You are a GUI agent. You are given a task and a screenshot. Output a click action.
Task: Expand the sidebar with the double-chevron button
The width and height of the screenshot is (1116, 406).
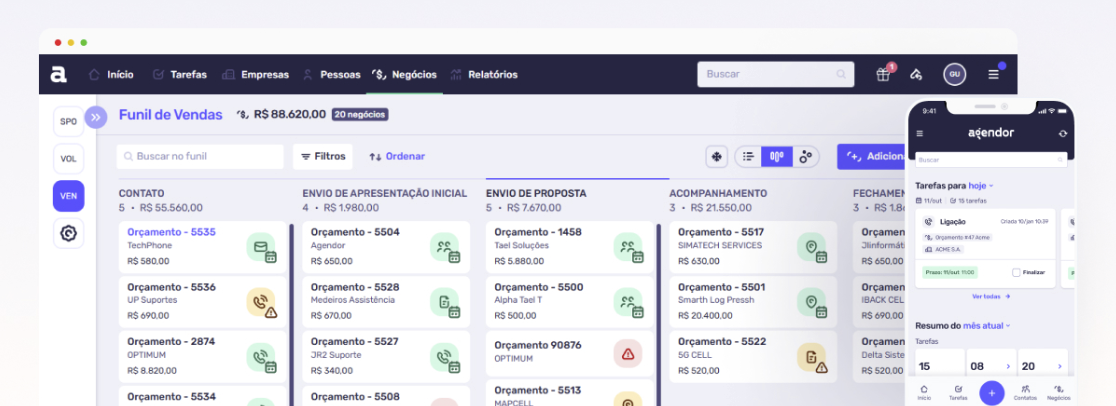pyautogui.click(x=96, y=117)
